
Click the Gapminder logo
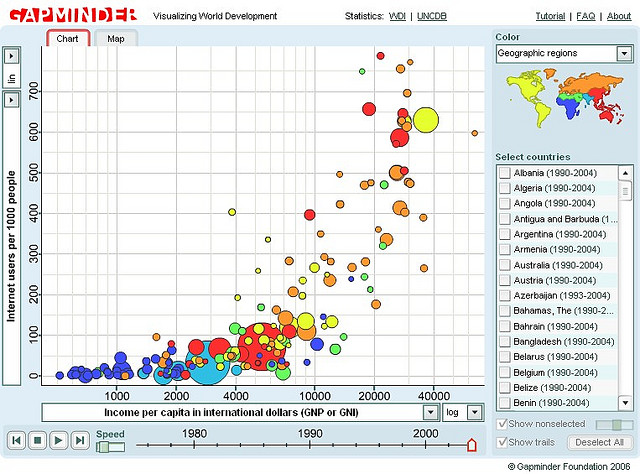71,15
